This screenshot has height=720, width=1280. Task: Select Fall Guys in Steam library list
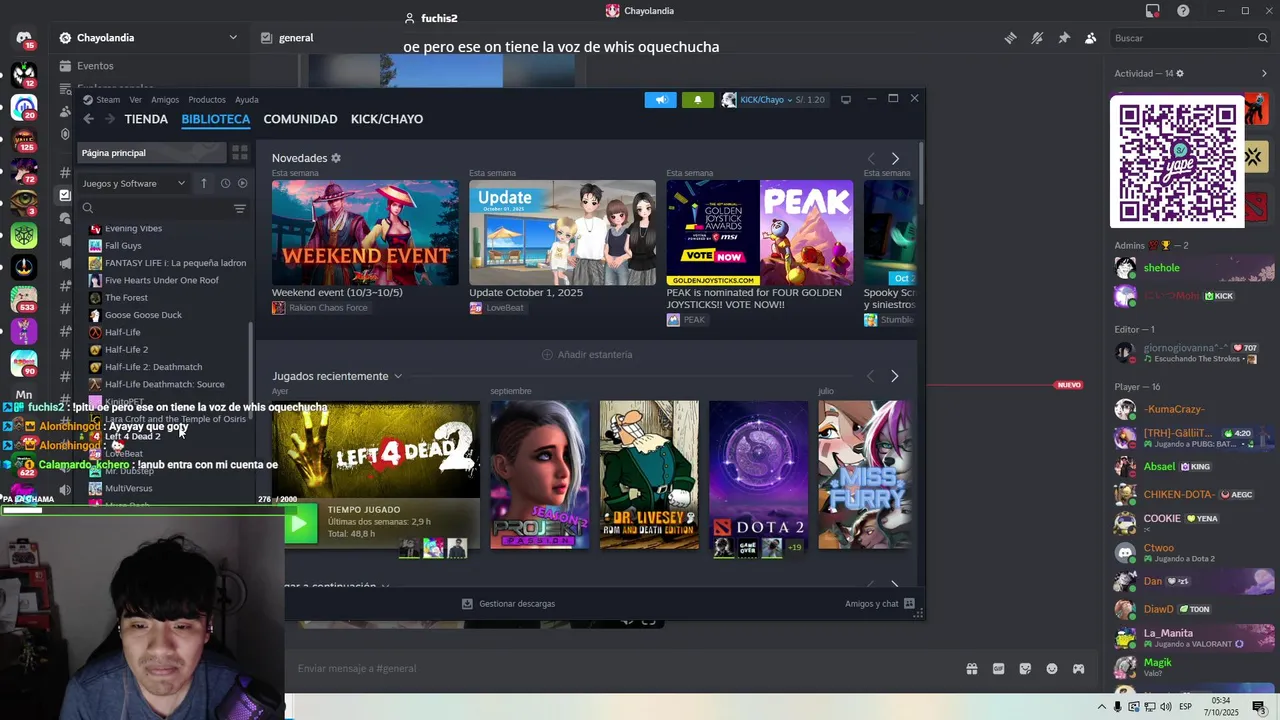[x=123, y=246]
